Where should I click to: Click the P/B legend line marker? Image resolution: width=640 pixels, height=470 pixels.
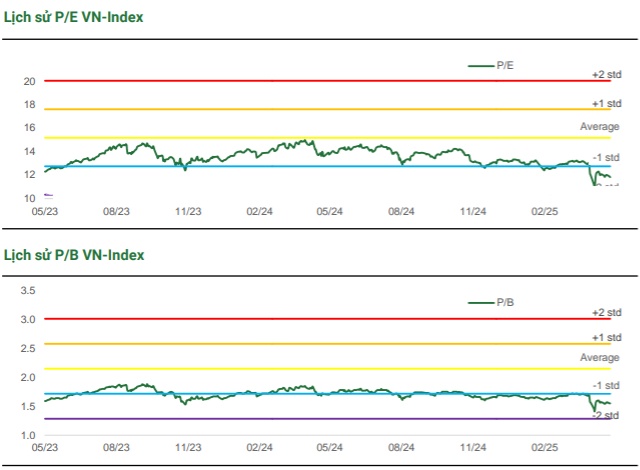481,302
